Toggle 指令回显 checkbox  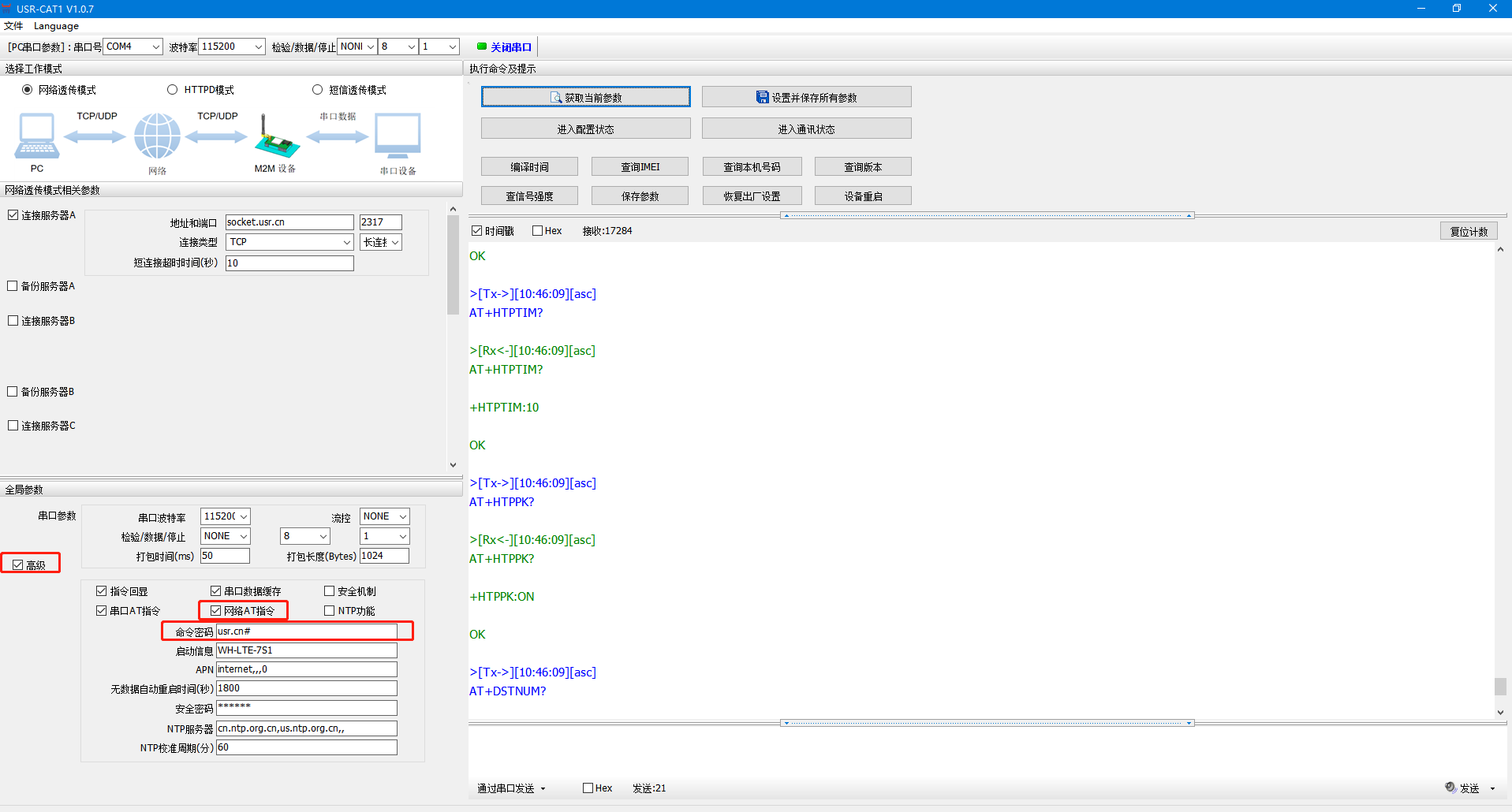101,590
